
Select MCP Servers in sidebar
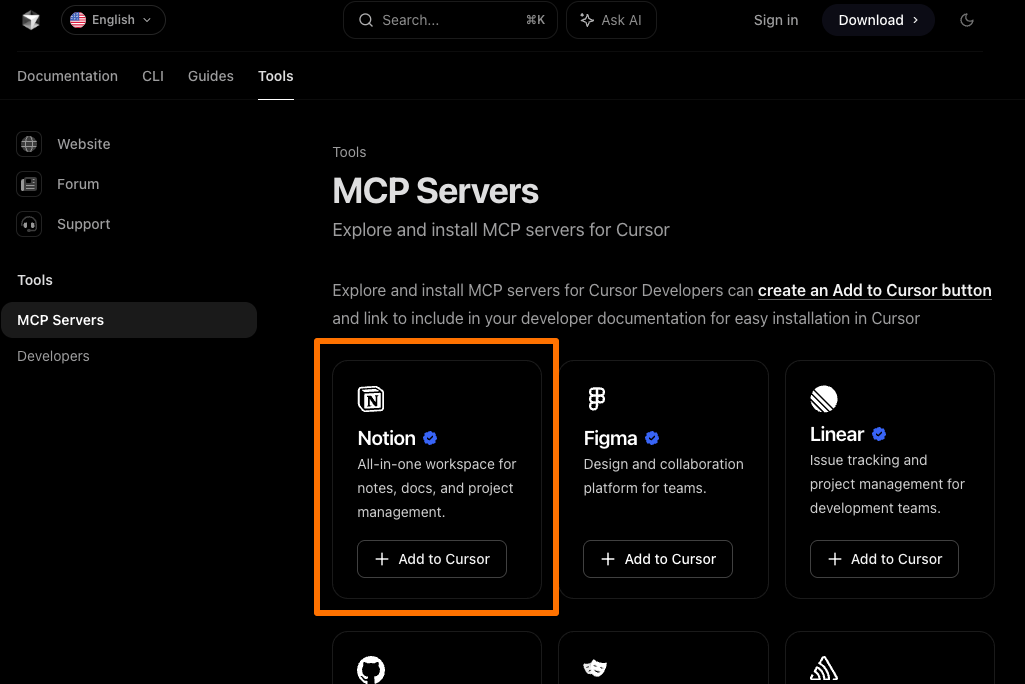(x=129, y=320)
